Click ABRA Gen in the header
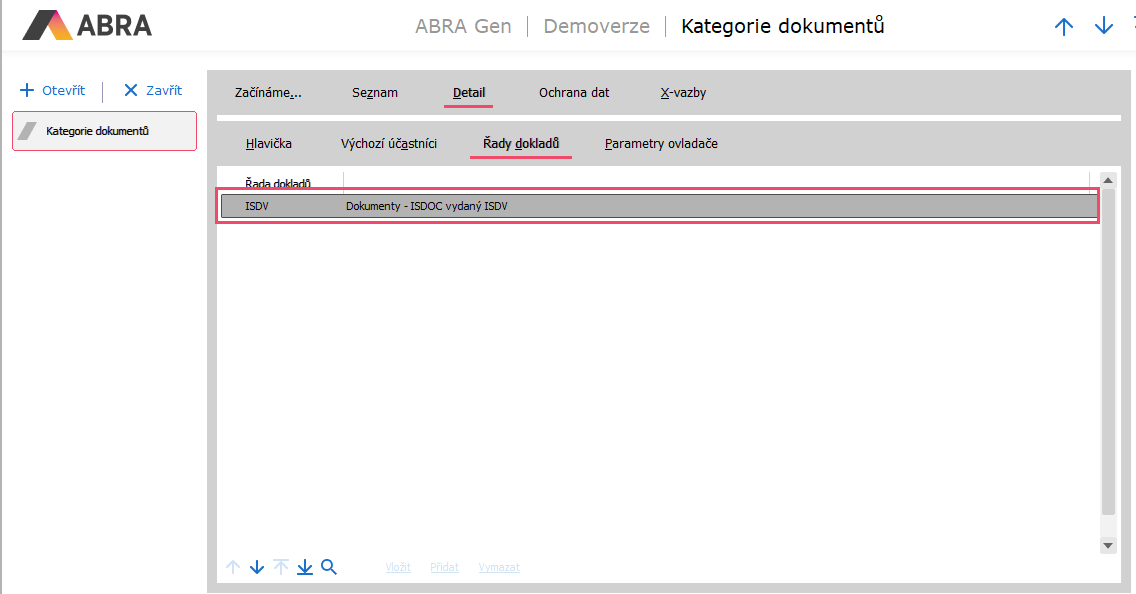The width and height of the screenshot is (1136, 594). pos(463,26)
